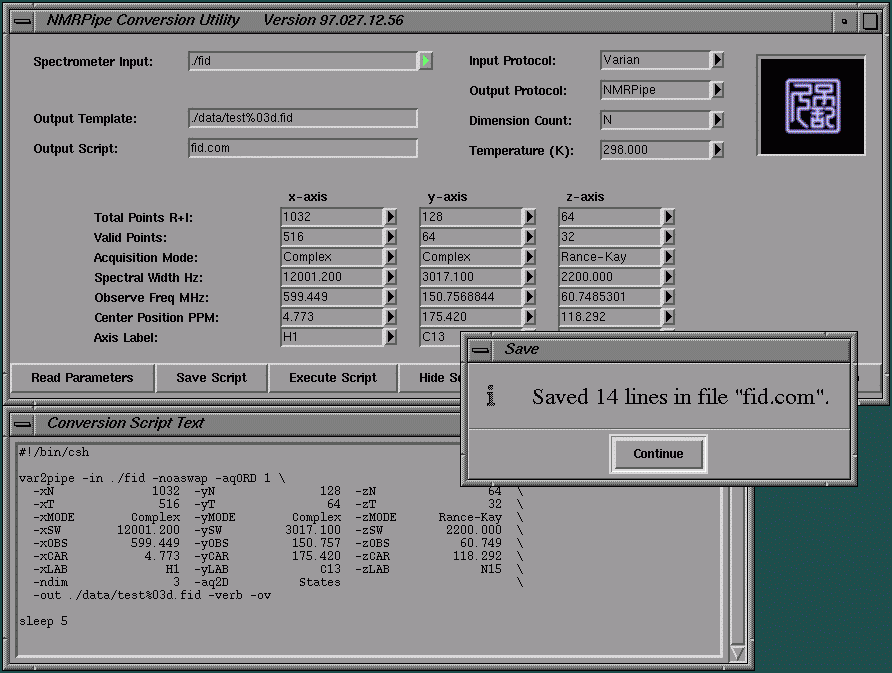Click x-axis Spectral Width field 12001.200

point(332,277)
